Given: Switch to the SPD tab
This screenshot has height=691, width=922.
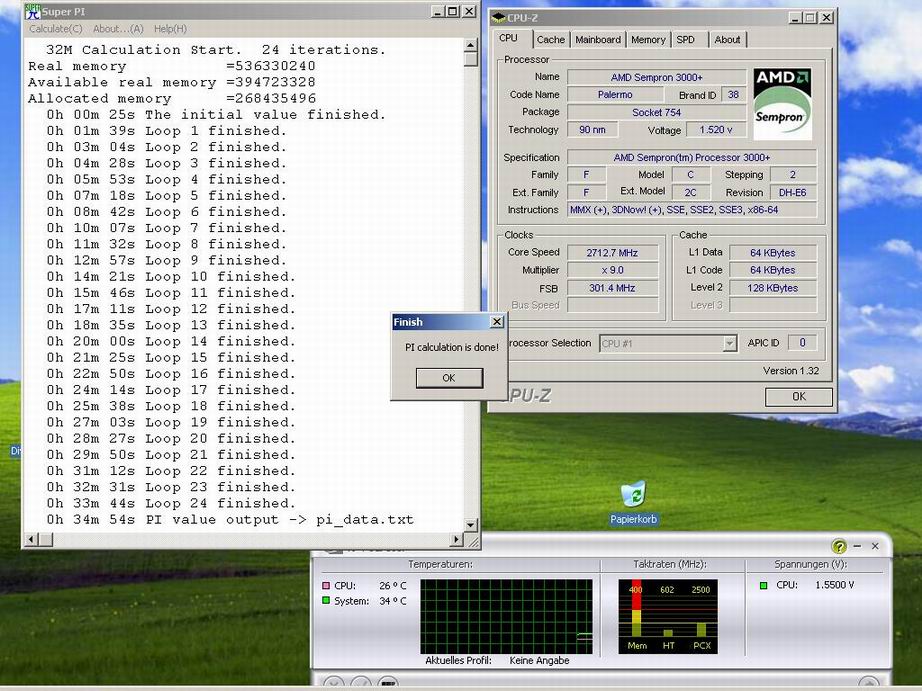Looking at the screenshot, I should click(x=686, y=39).
